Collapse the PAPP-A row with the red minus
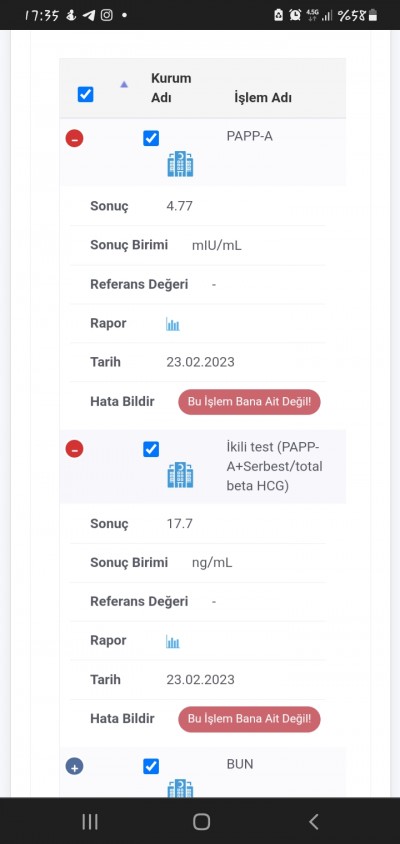400x844 pixels. pyautogui.click(x=74, y=138)
